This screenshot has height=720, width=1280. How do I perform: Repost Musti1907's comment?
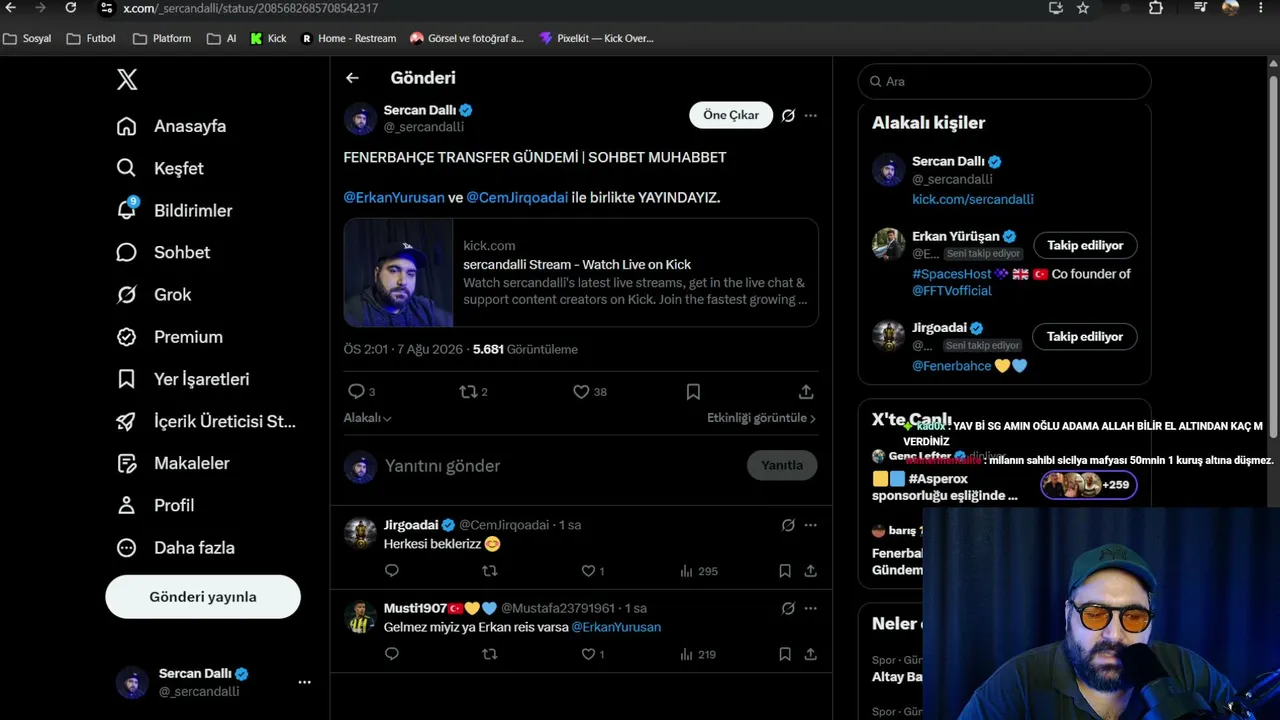click(x=489, y=654)
